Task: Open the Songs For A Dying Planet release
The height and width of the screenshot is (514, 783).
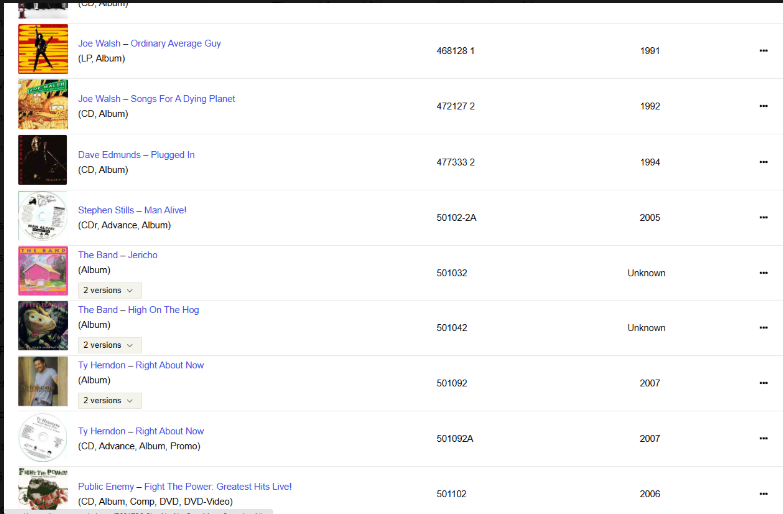Action: [183, 99]
